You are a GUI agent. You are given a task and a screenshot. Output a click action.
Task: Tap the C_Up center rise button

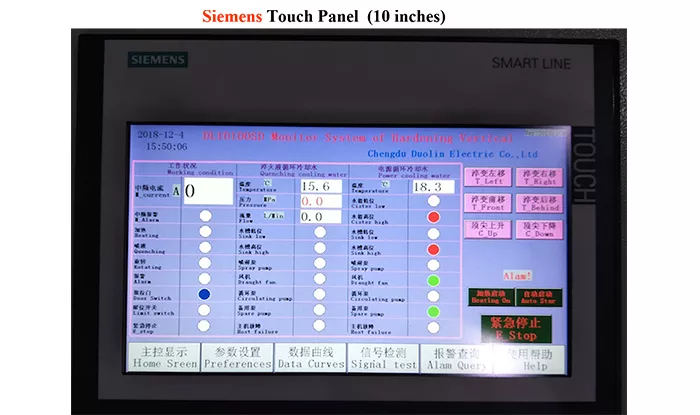(488, 229)
